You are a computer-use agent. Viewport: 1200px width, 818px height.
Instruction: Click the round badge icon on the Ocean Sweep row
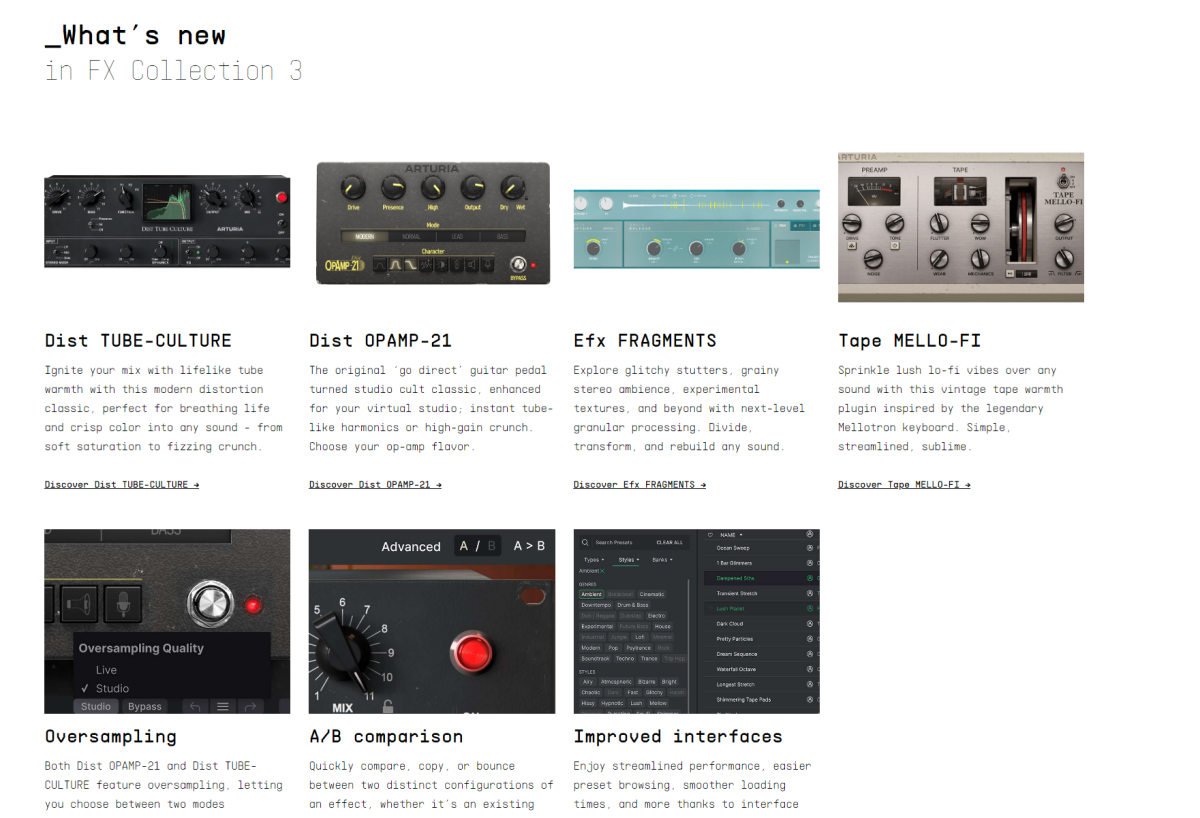810,548
